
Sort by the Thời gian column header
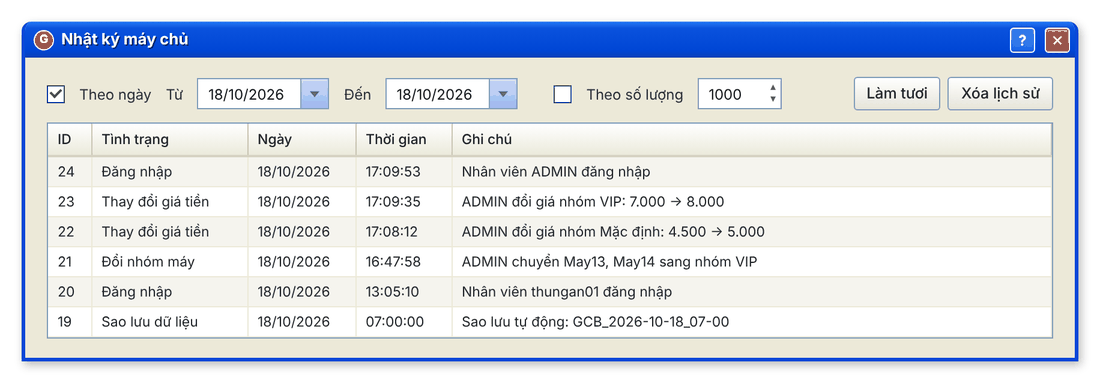[404, 140]
